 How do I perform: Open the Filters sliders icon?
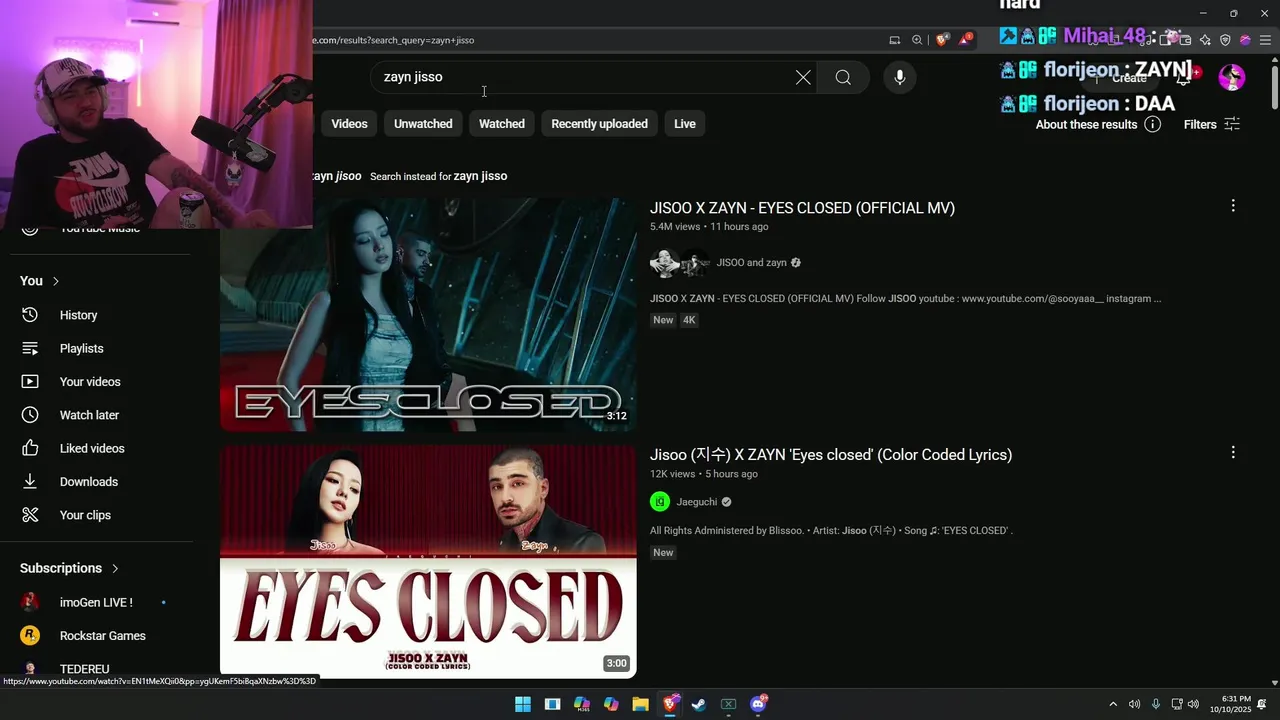[1232, 124]
